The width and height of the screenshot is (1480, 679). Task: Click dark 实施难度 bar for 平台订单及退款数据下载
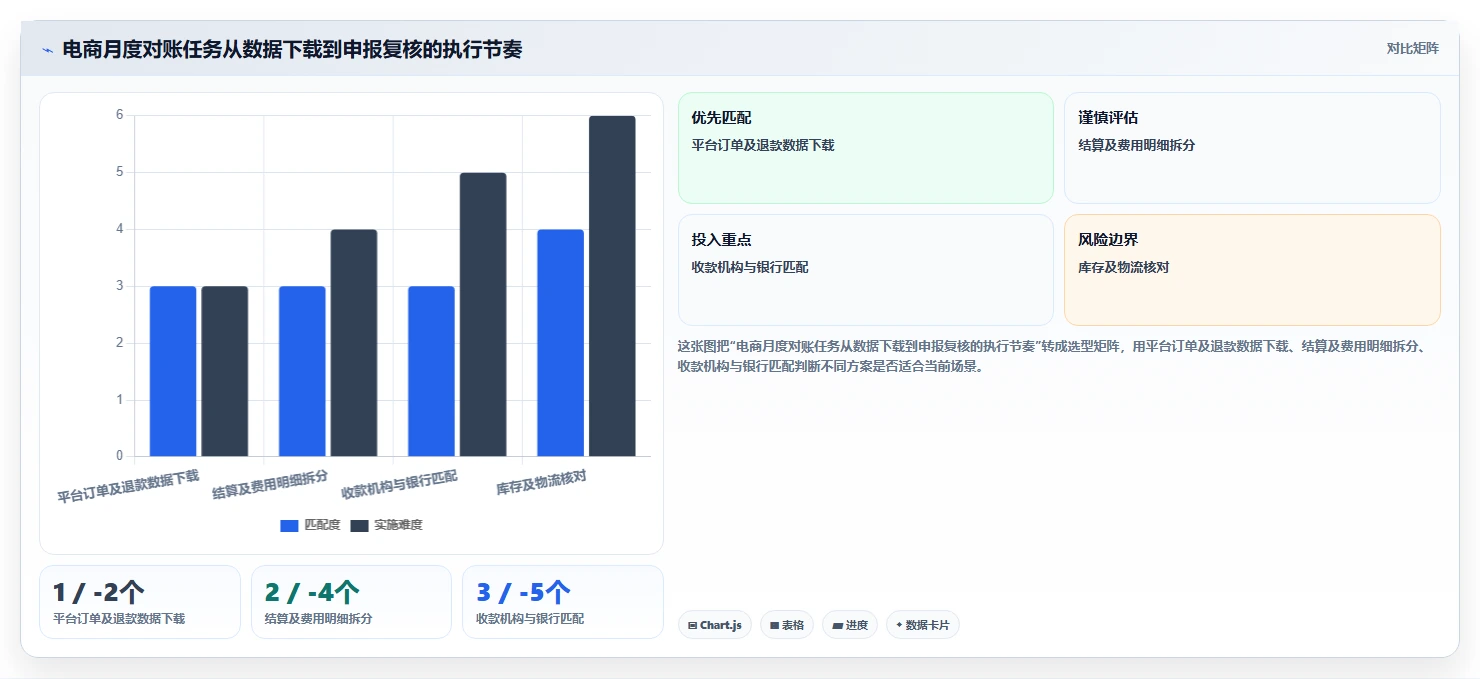(x=225, y=371)
